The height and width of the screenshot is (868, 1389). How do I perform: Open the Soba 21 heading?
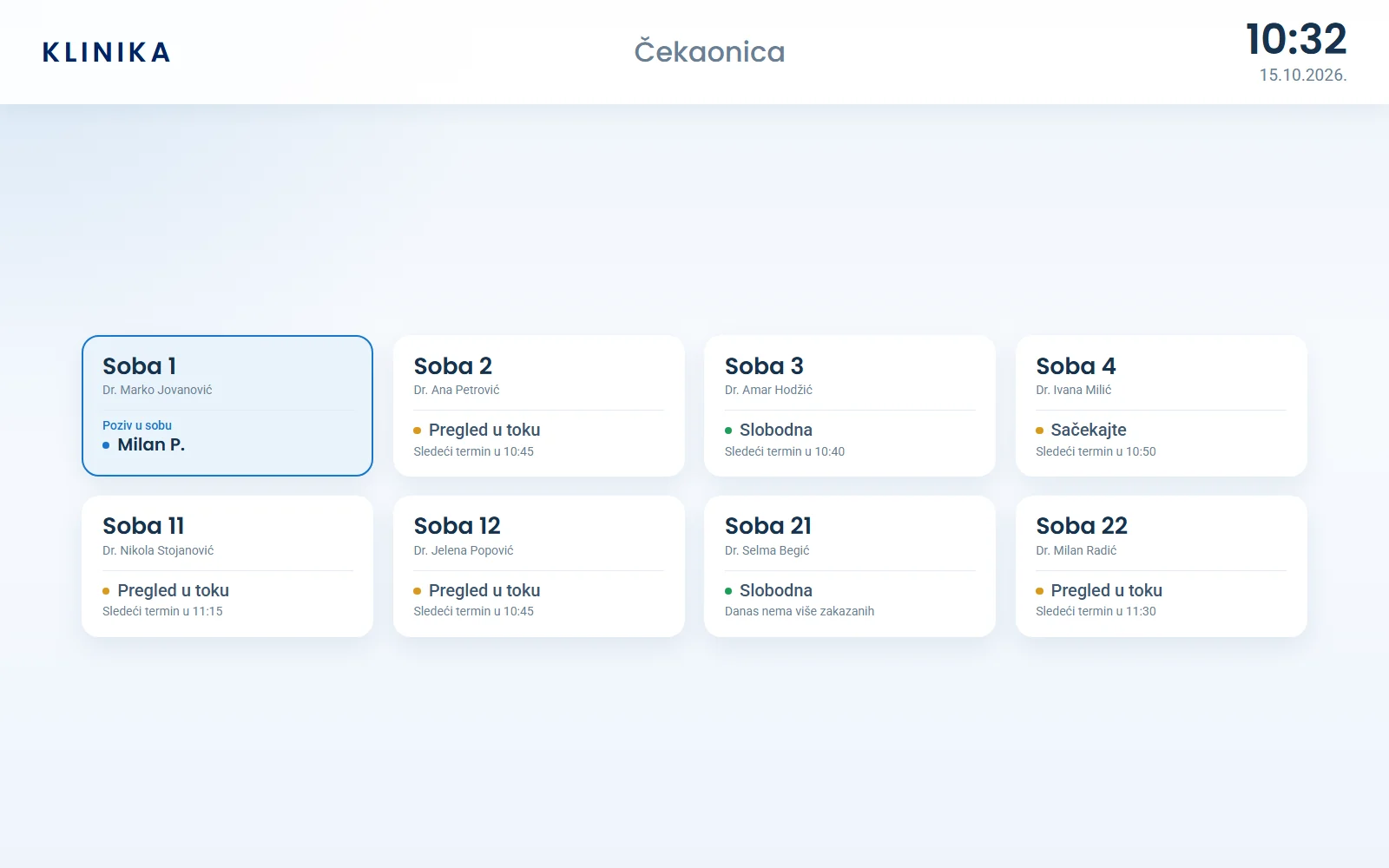[x=768, y=526]
